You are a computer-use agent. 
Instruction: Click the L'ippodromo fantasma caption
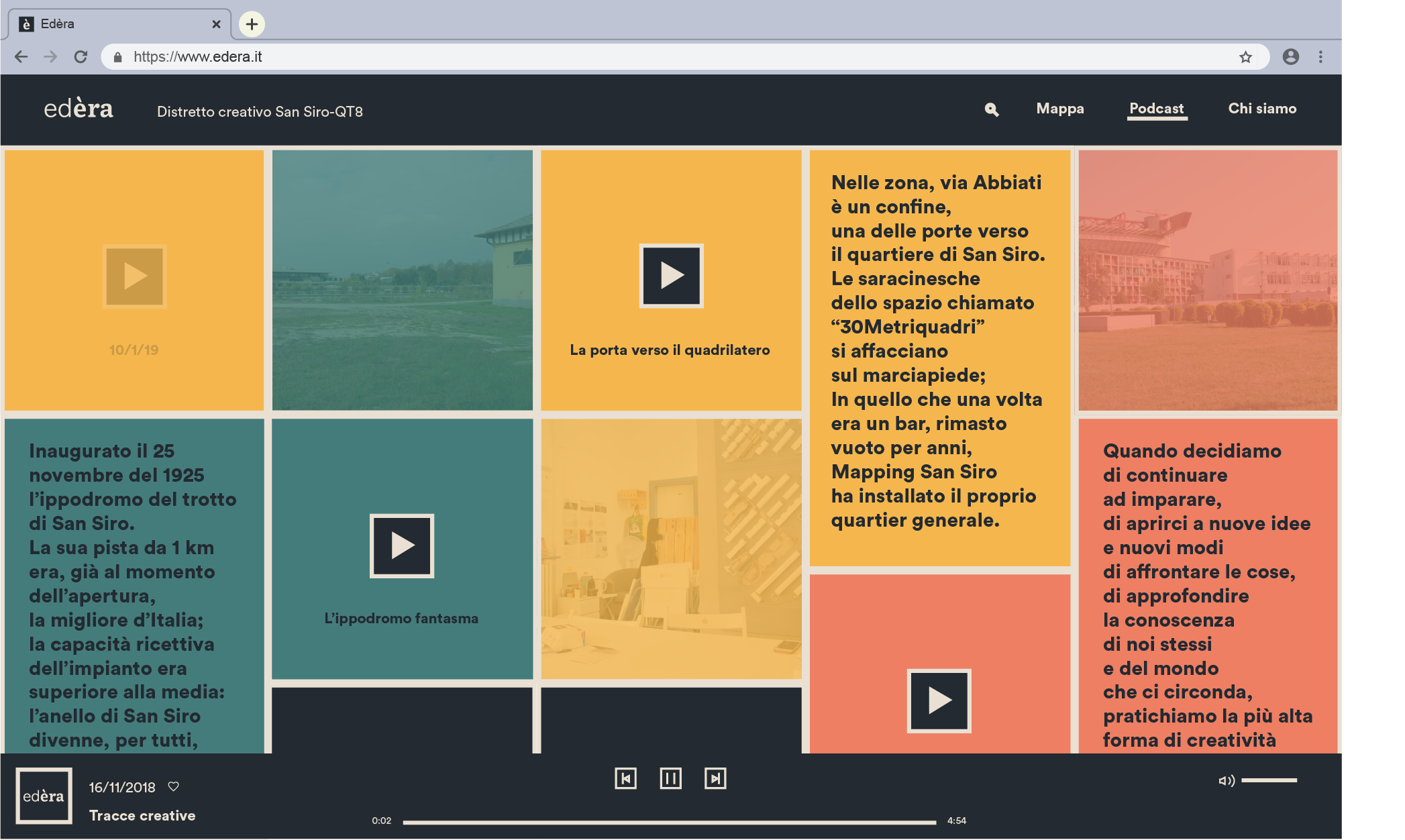pos(401,619)
